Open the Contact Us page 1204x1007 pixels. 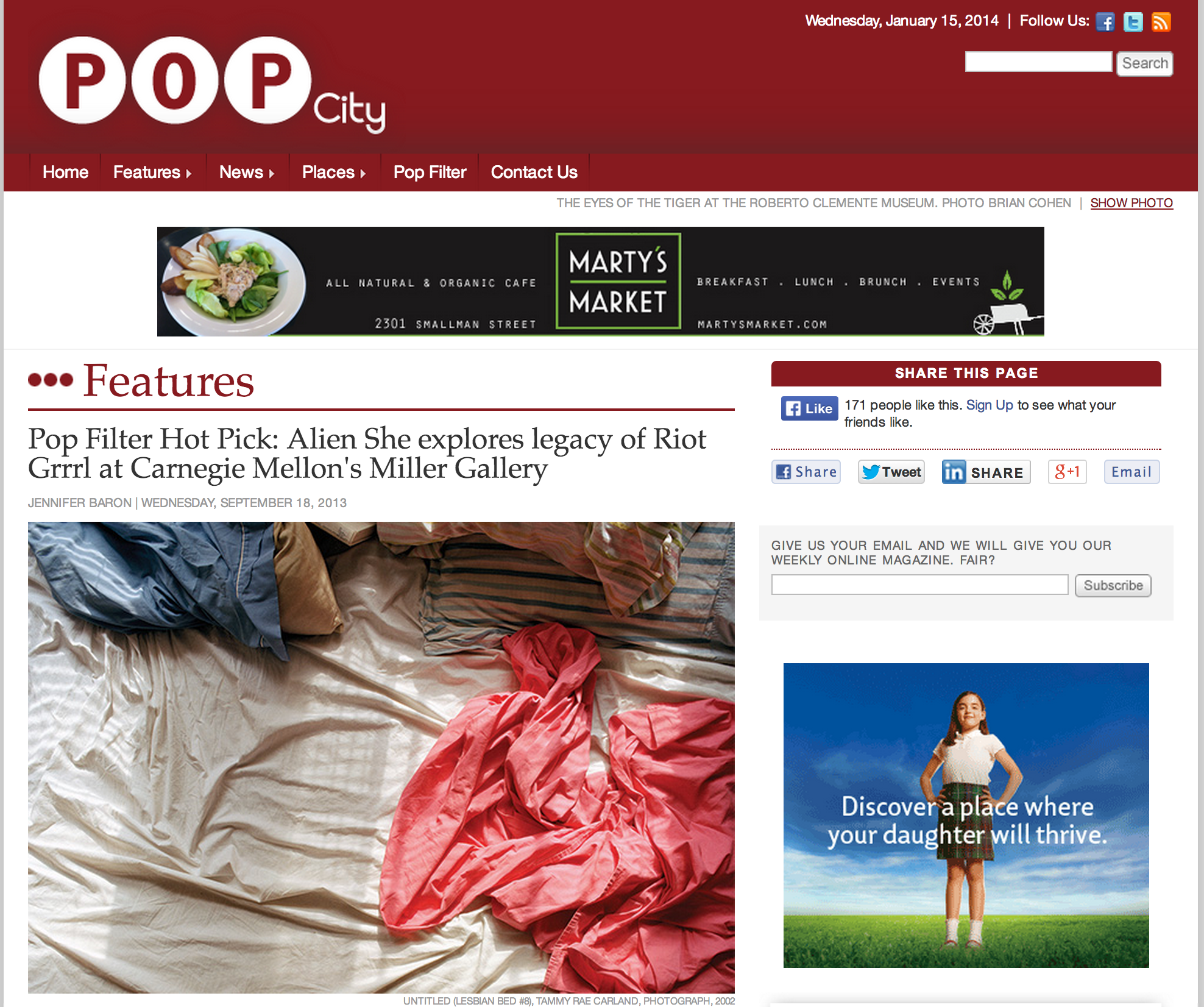[x=534, y=173]
